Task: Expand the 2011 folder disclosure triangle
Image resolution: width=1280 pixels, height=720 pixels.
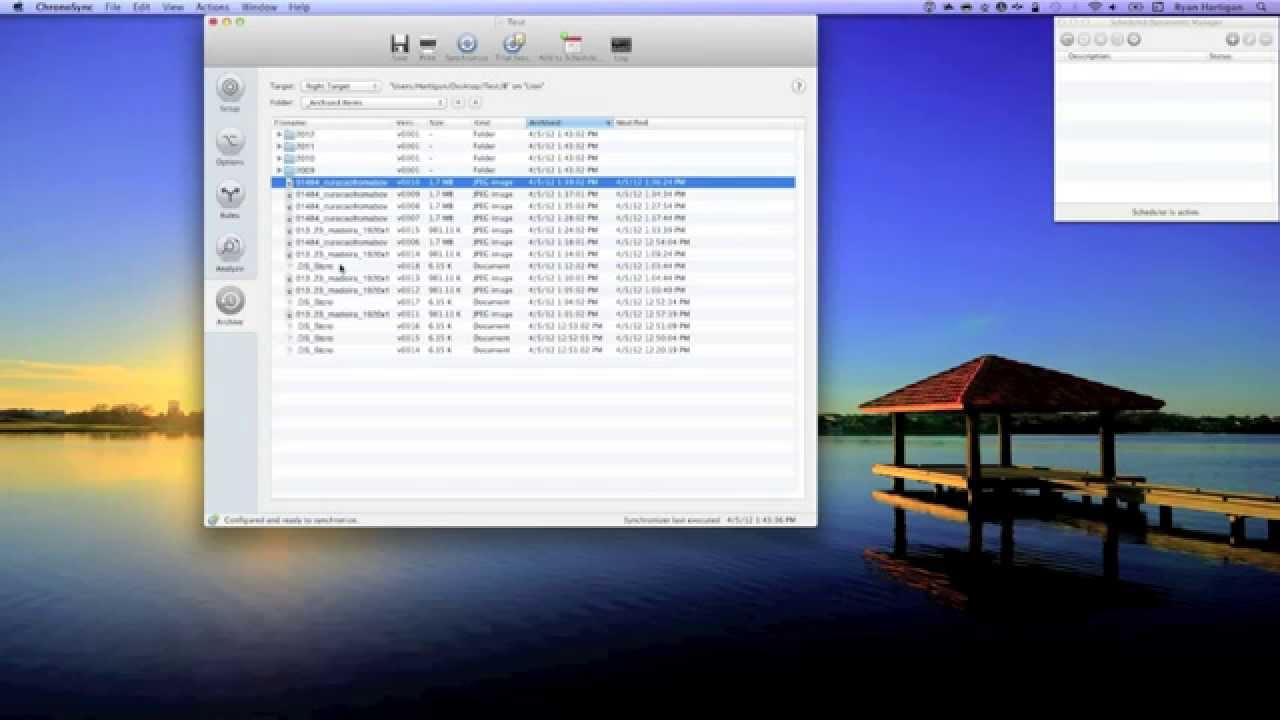Action: tap(279, 146)
